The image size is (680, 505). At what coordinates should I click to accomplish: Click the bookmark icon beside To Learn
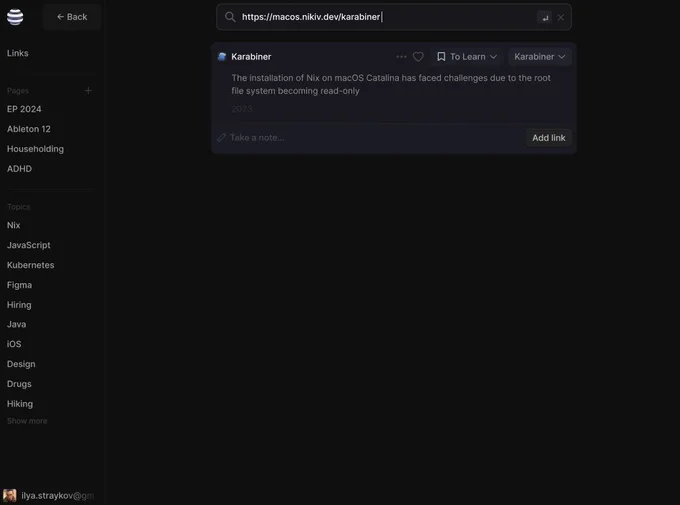(x=441, y=56)
